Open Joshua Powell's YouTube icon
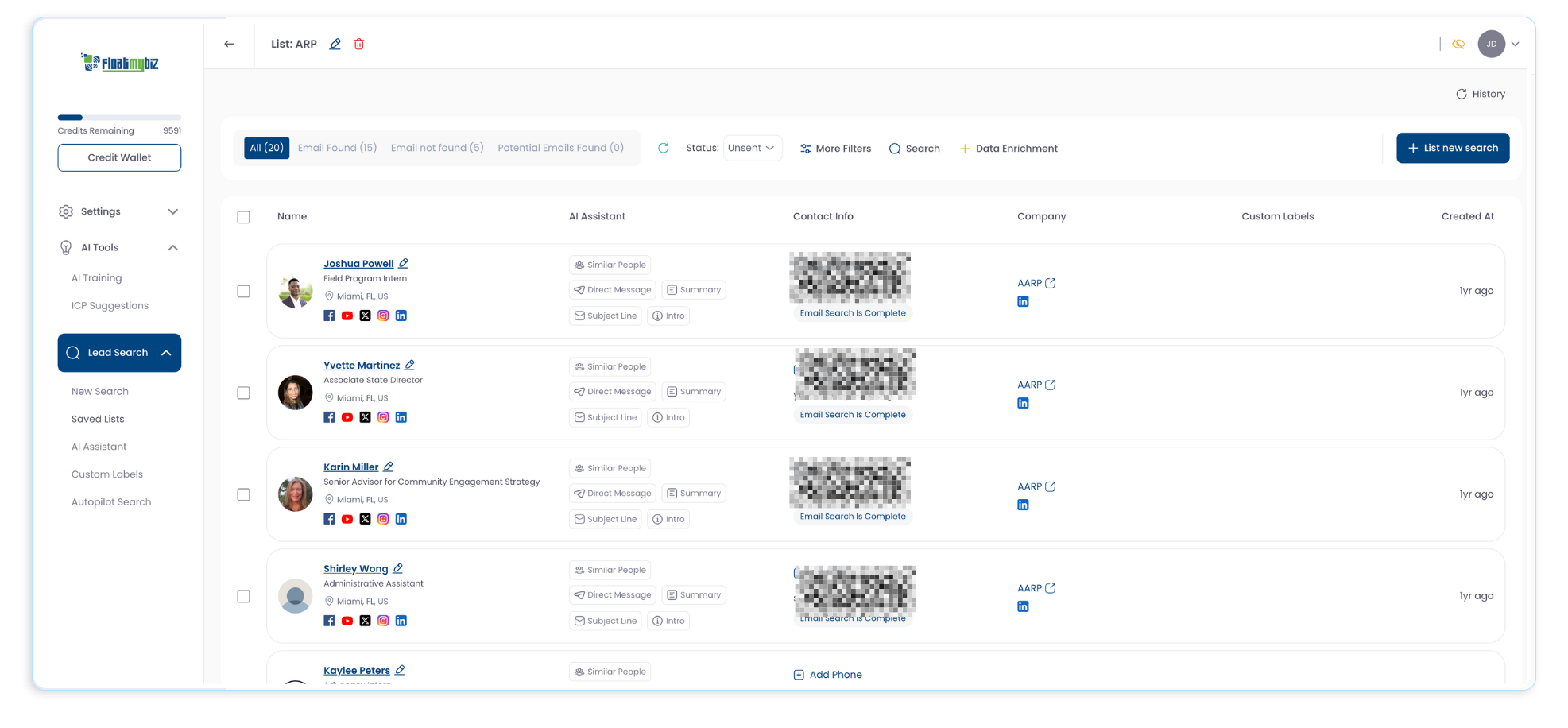 (x=347, y=316)
